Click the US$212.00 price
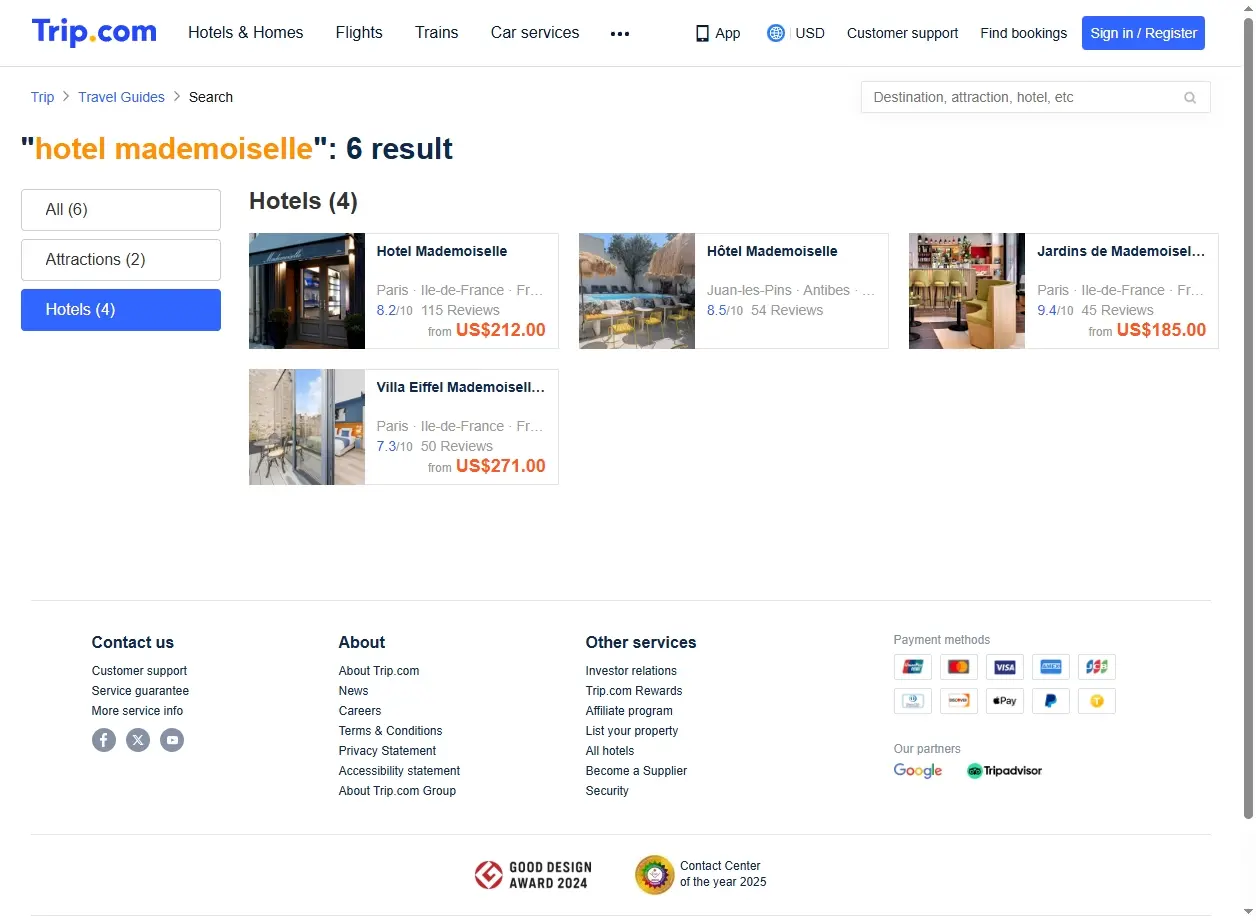1256x921 pixels. (501, 330)
